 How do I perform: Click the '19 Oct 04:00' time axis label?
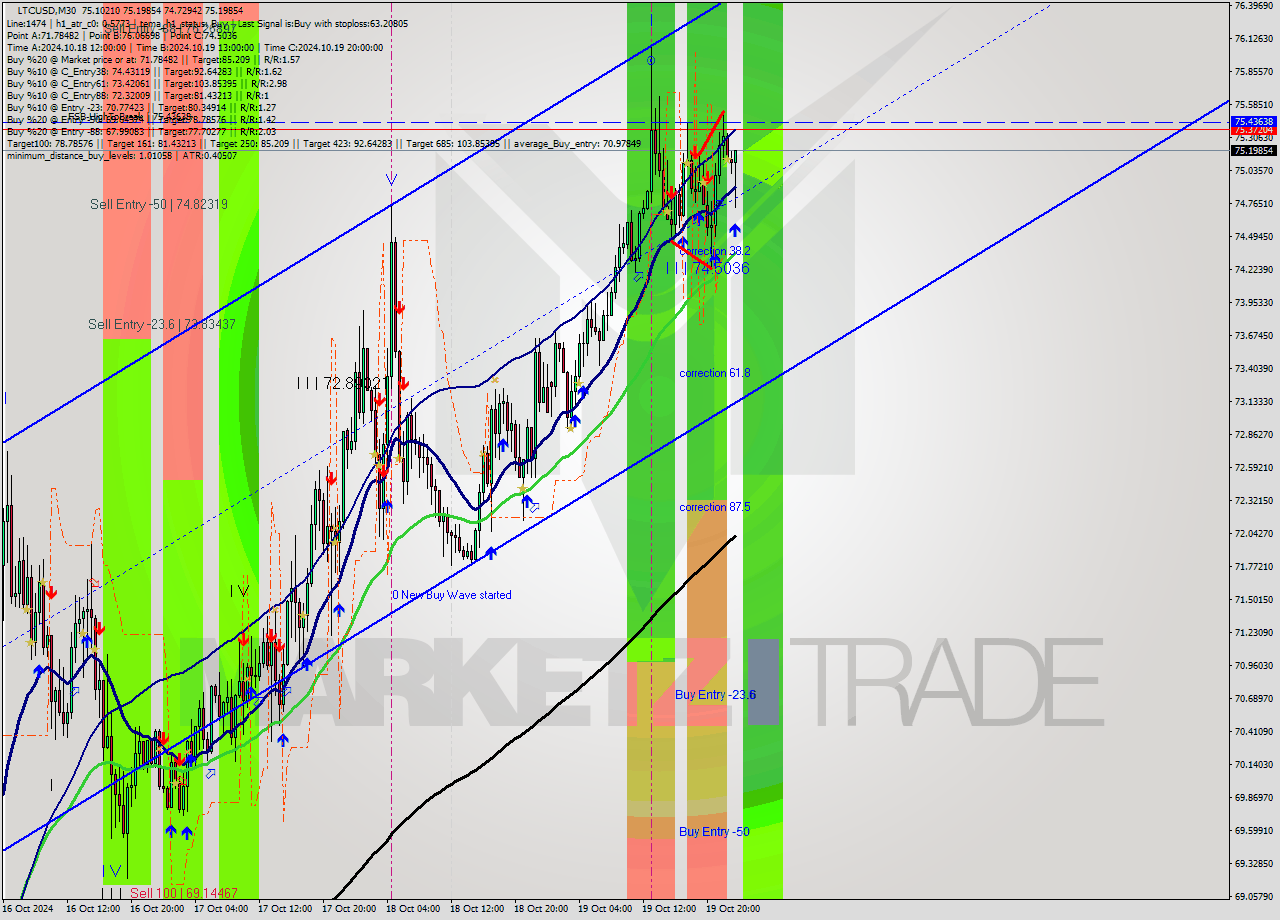(x=604, y=909)
